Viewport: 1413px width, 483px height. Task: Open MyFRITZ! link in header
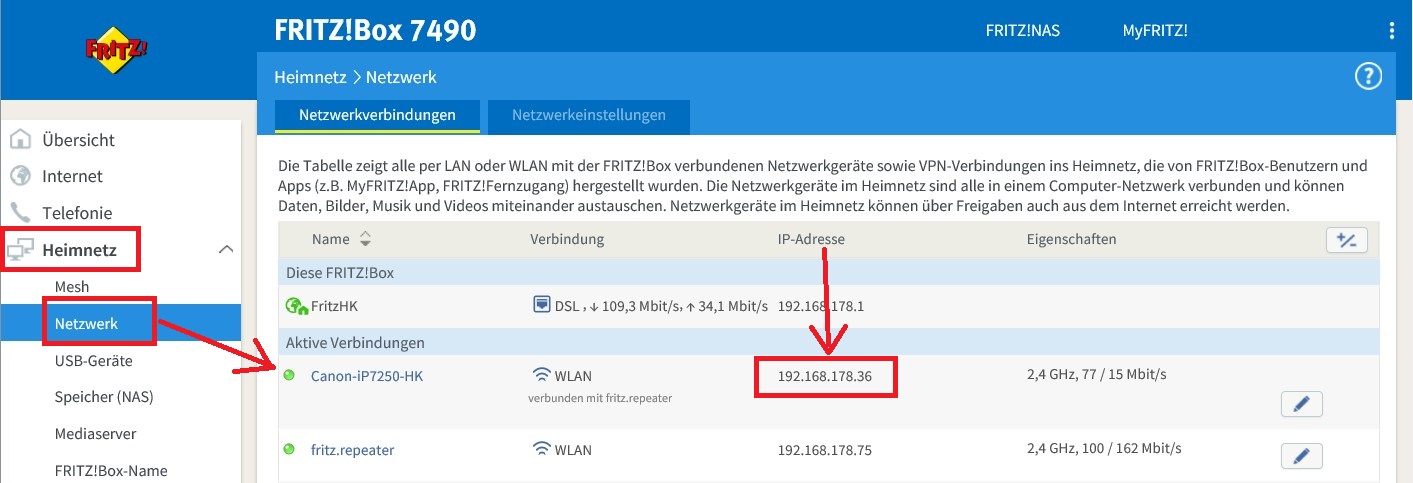click(1155, 31)
